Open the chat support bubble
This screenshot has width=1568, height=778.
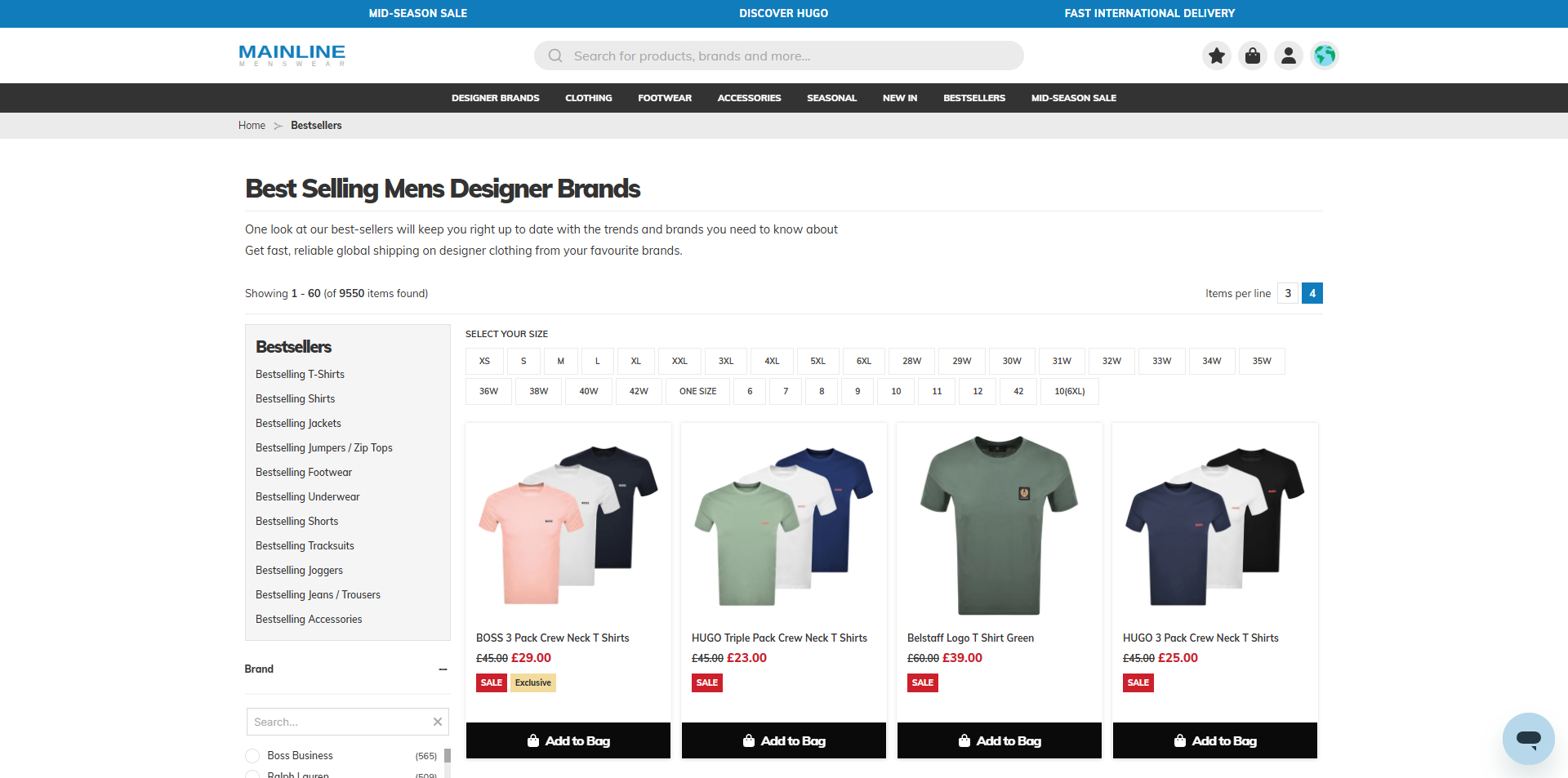(1528, 738)
